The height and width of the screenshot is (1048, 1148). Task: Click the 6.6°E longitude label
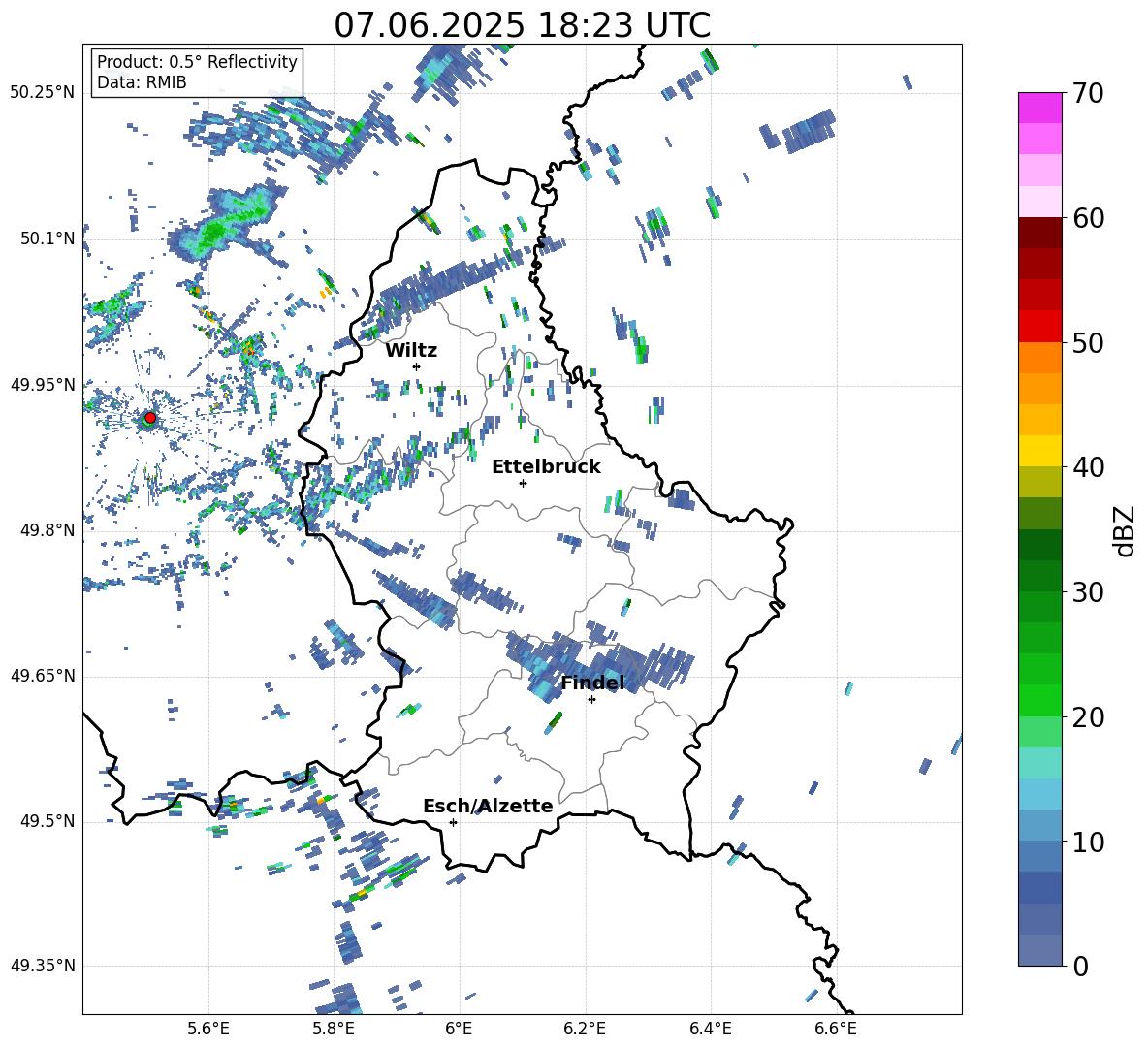tap(836, 1030)
